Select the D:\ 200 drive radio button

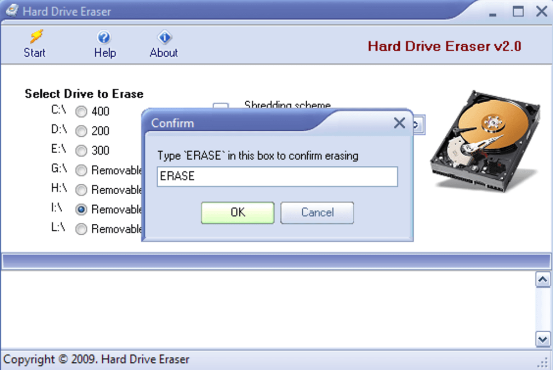[81, 131]
